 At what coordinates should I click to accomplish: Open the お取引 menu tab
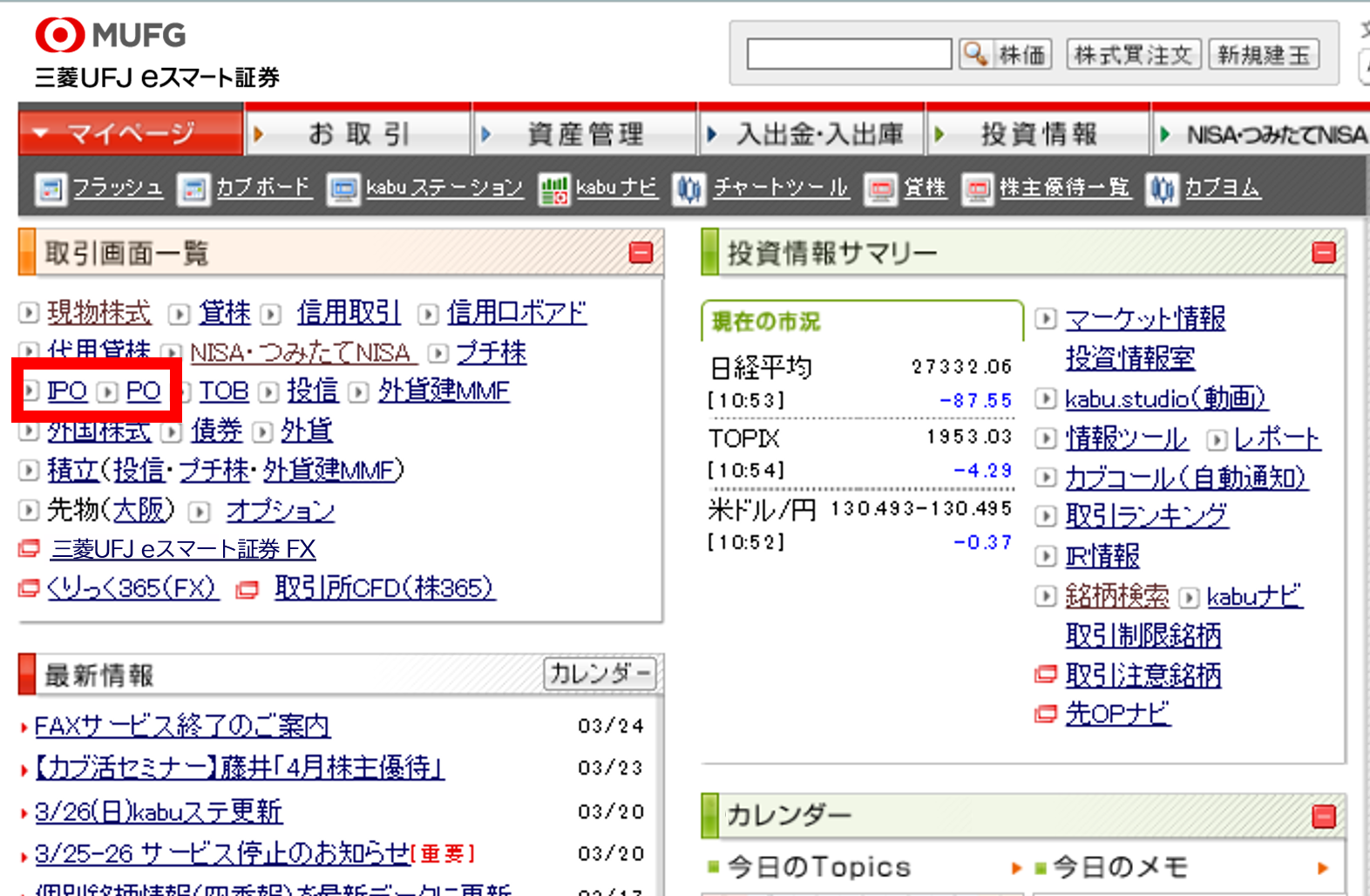click(x=359, y=133)
